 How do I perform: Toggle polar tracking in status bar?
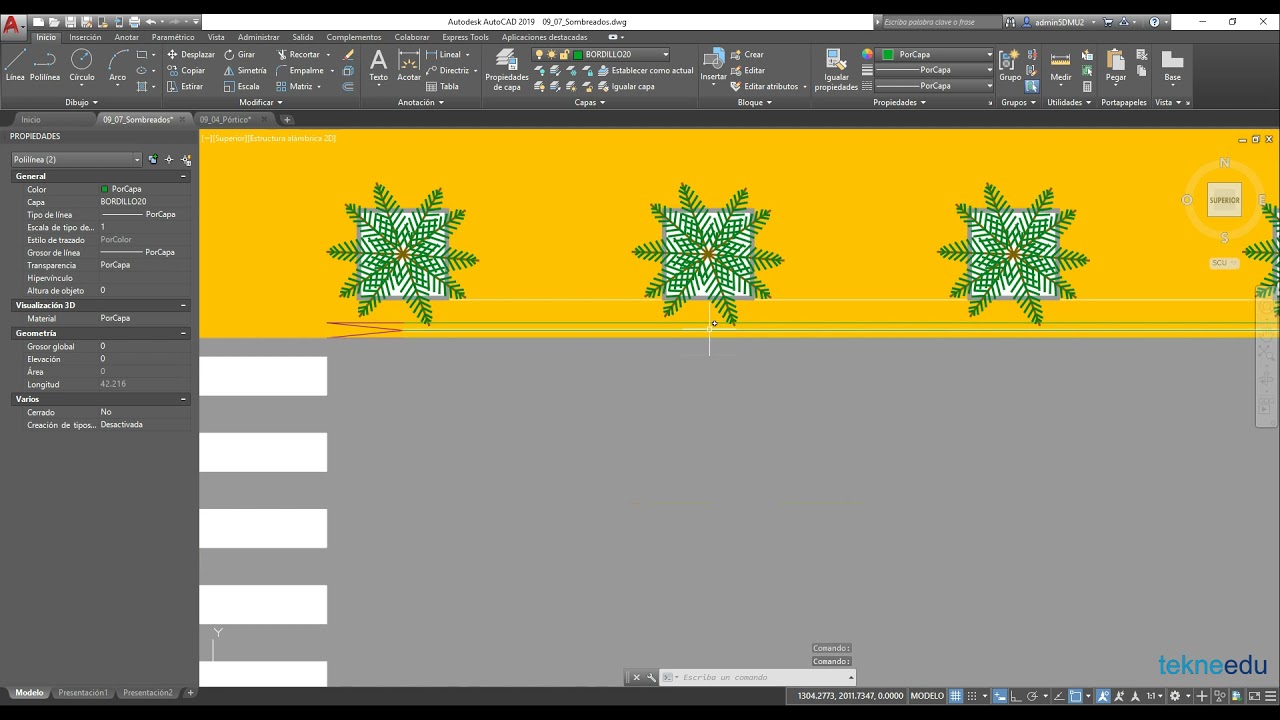tap(1033, 696)
